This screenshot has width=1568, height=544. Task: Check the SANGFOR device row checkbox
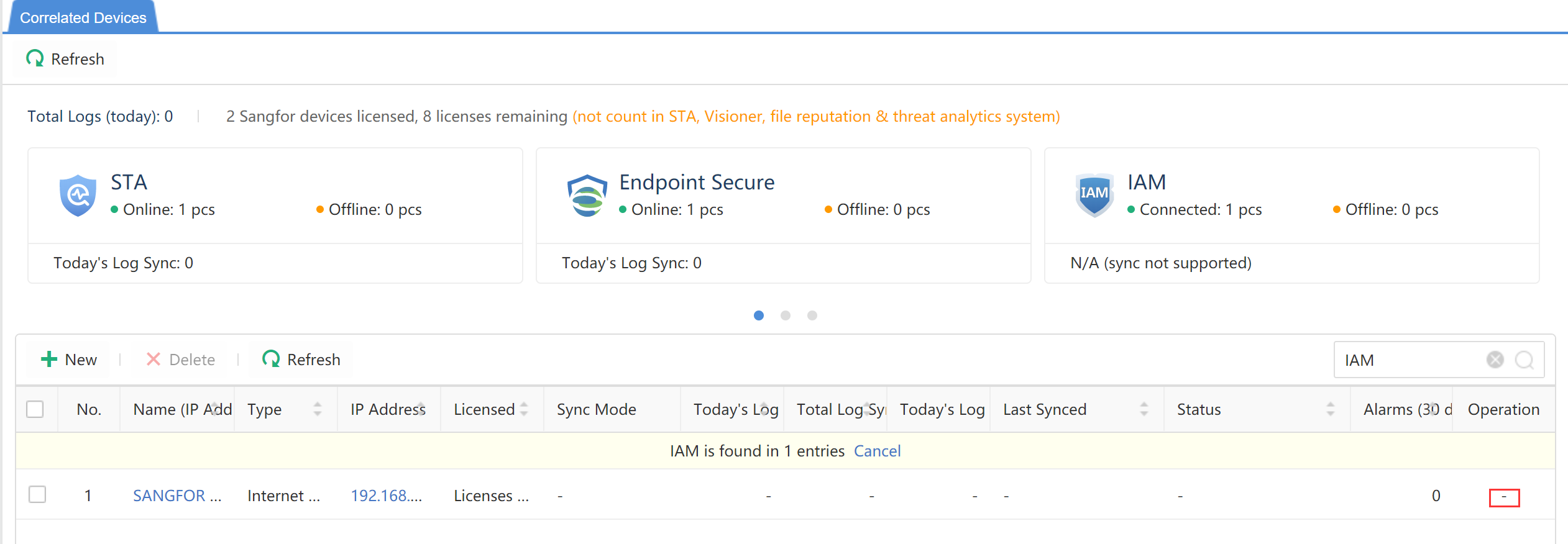tap(37, 495)
